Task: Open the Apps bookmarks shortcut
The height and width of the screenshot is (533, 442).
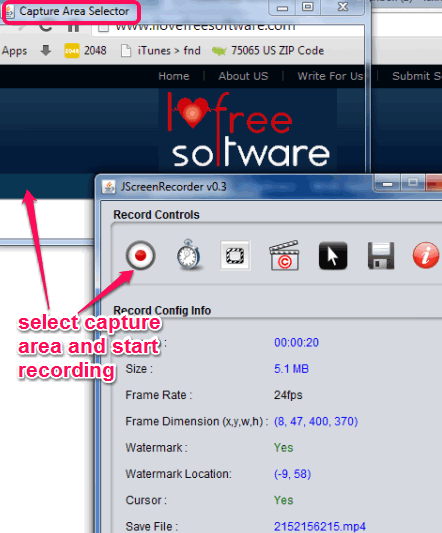Action: (x=14, y=51)
